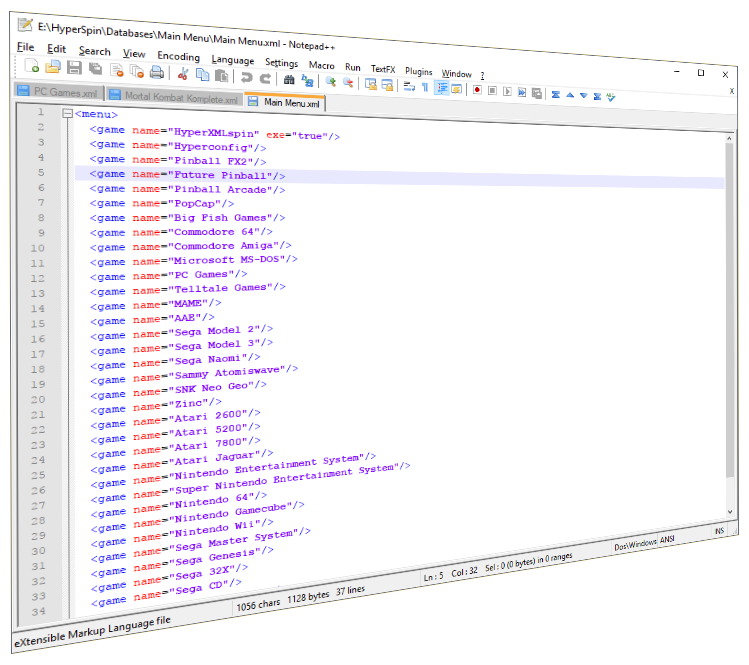Click the Copy icon in toolbar
749x665 pixels.
coord(203,75)
